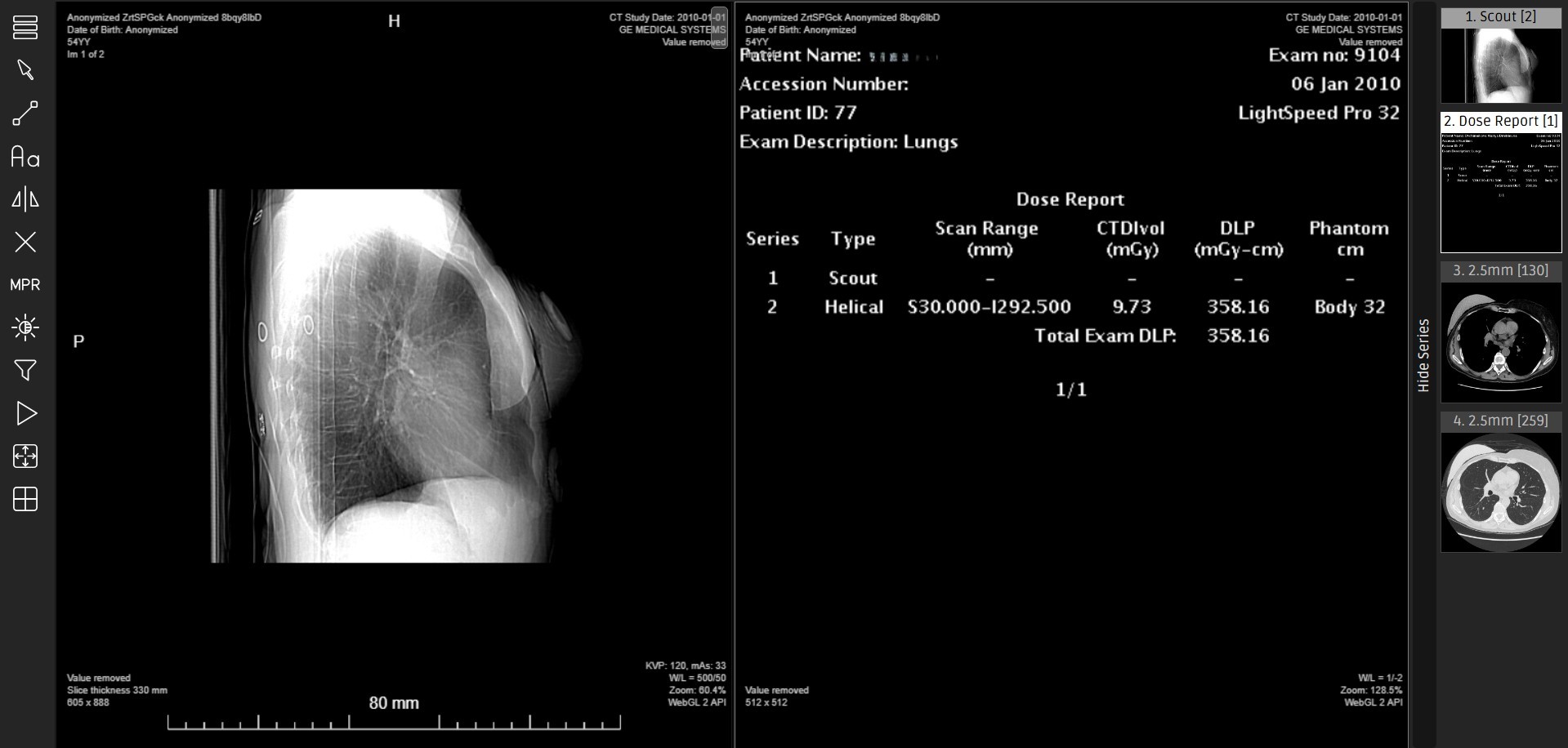The width and height of the screenshot is (1568, 748).
Task: Click the Body 32 phantom cell
Action: pos(1350,307)
